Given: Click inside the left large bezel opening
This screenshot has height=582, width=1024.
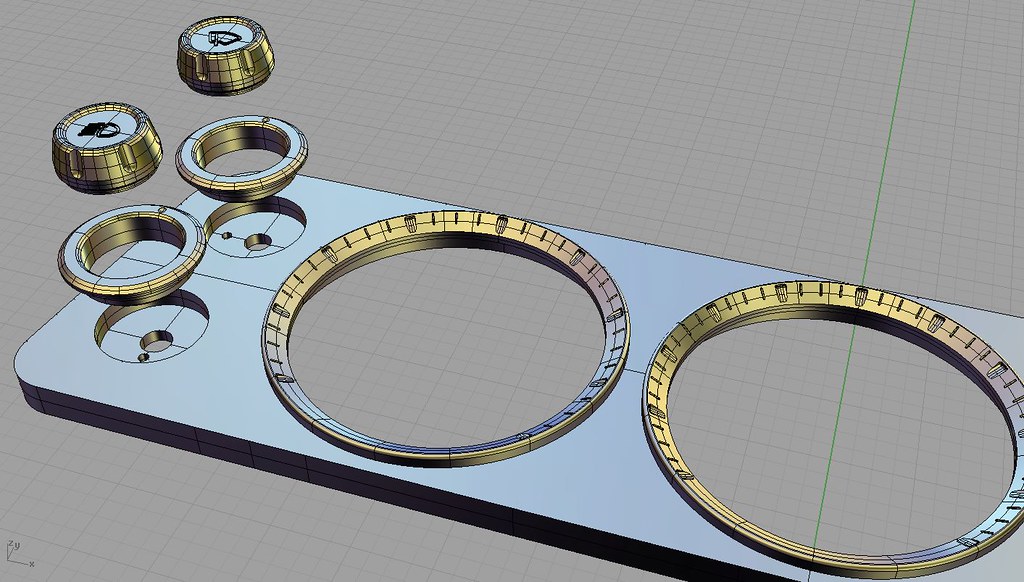Looking at the screenshot, I should [450, 340].
